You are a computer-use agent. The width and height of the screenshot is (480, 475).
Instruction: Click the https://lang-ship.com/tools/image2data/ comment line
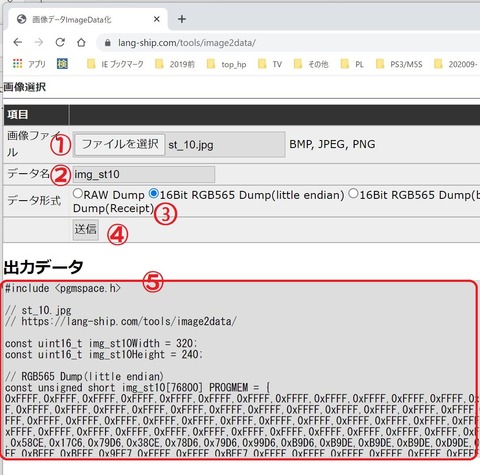121,322
